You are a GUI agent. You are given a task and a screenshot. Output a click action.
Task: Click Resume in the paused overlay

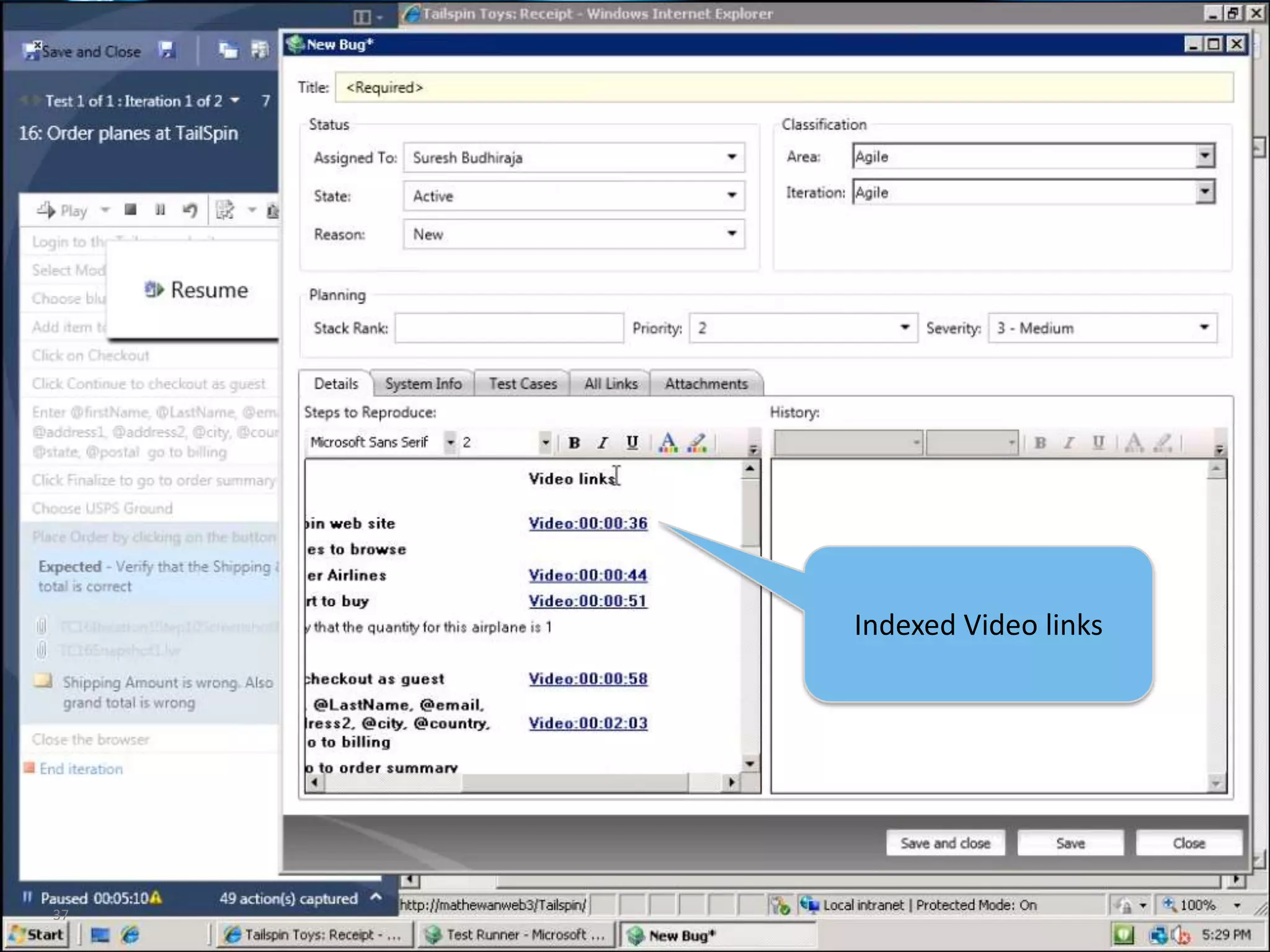[197, 290]
